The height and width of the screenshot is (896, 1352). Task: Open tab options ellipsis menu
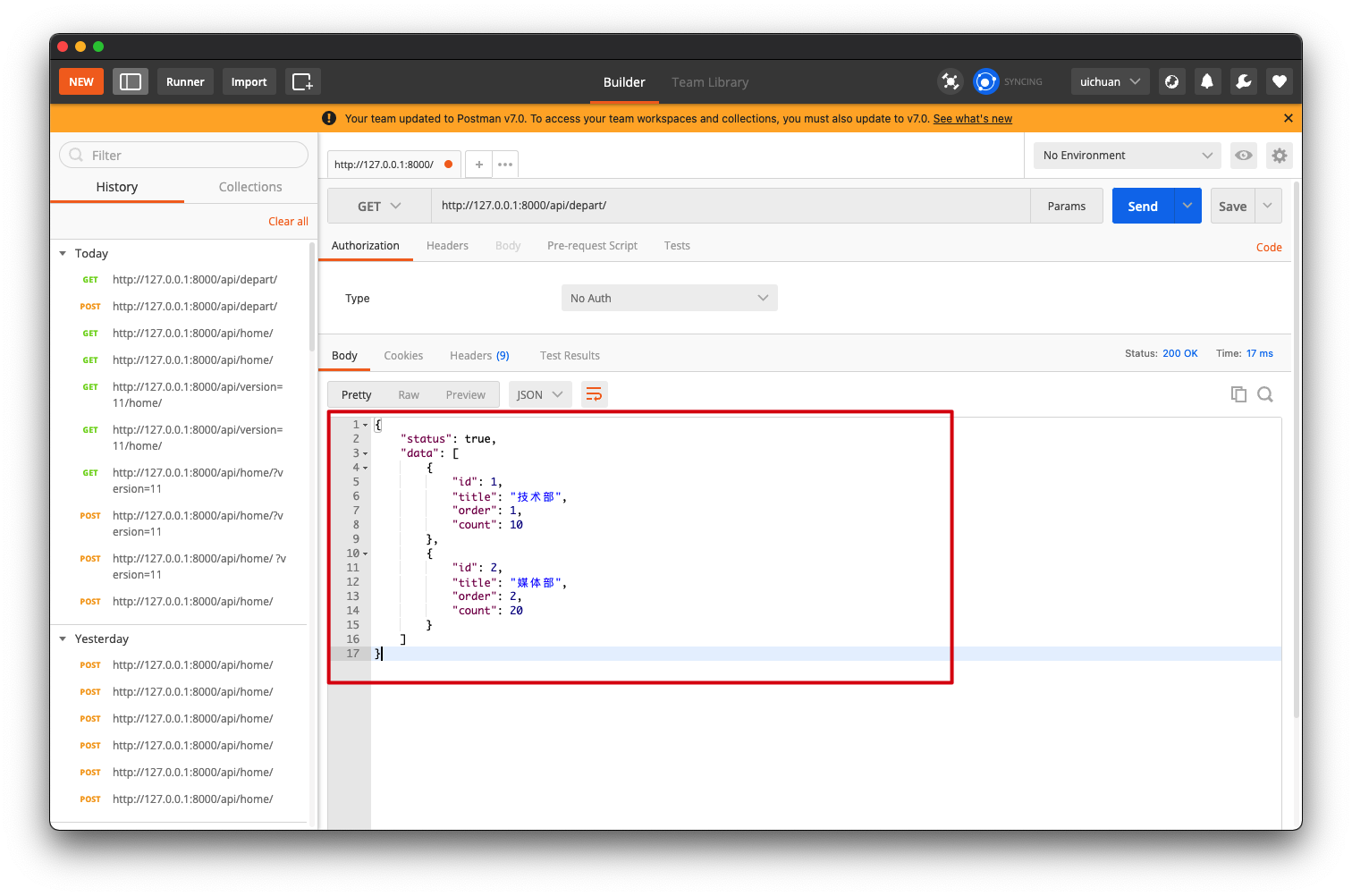pos(505,165)
